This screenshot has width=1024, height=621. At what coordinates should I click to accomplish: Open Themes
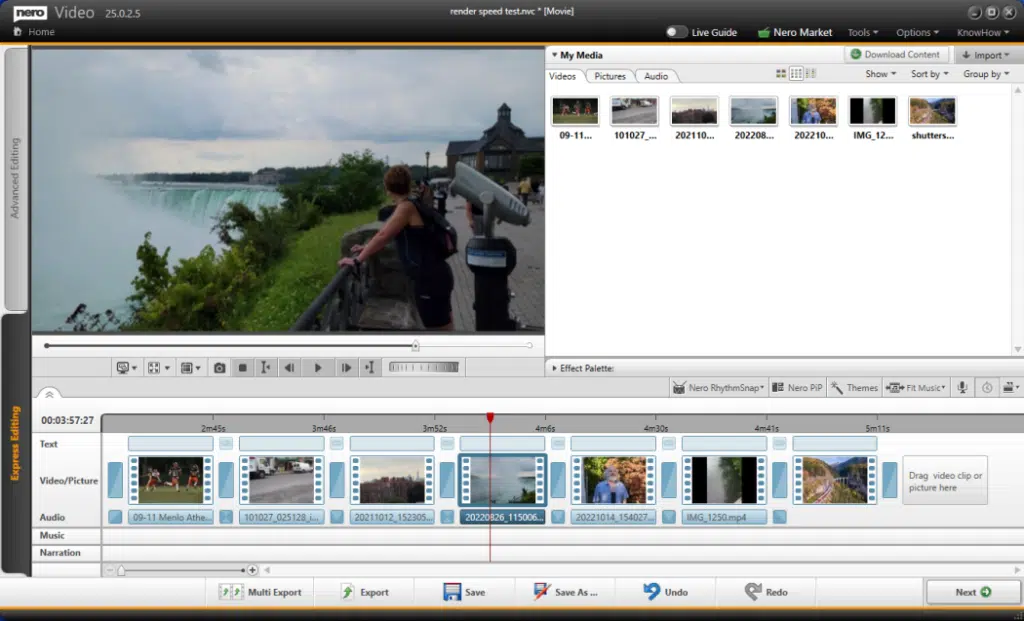tap(855, 387)
